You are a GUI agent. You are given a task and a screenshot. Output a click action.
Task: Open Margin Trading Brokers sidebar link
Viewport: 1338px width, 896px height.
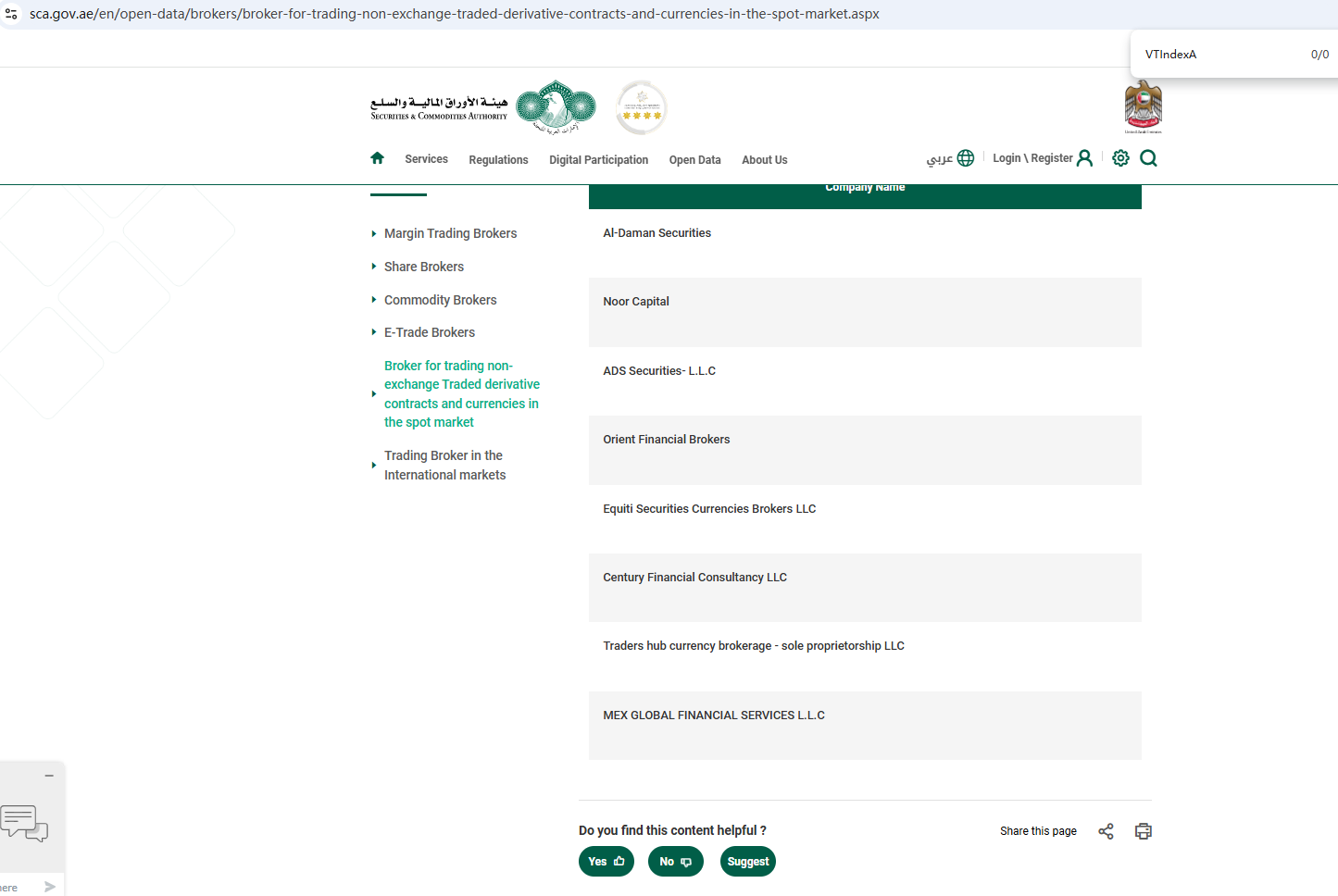(450, 233)
